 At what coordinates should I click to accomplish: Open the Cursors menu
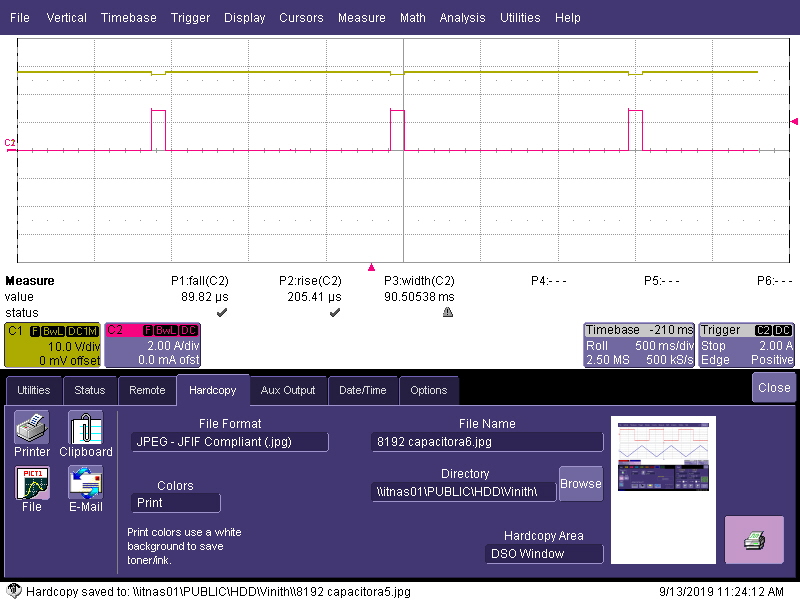pos(301,18)
